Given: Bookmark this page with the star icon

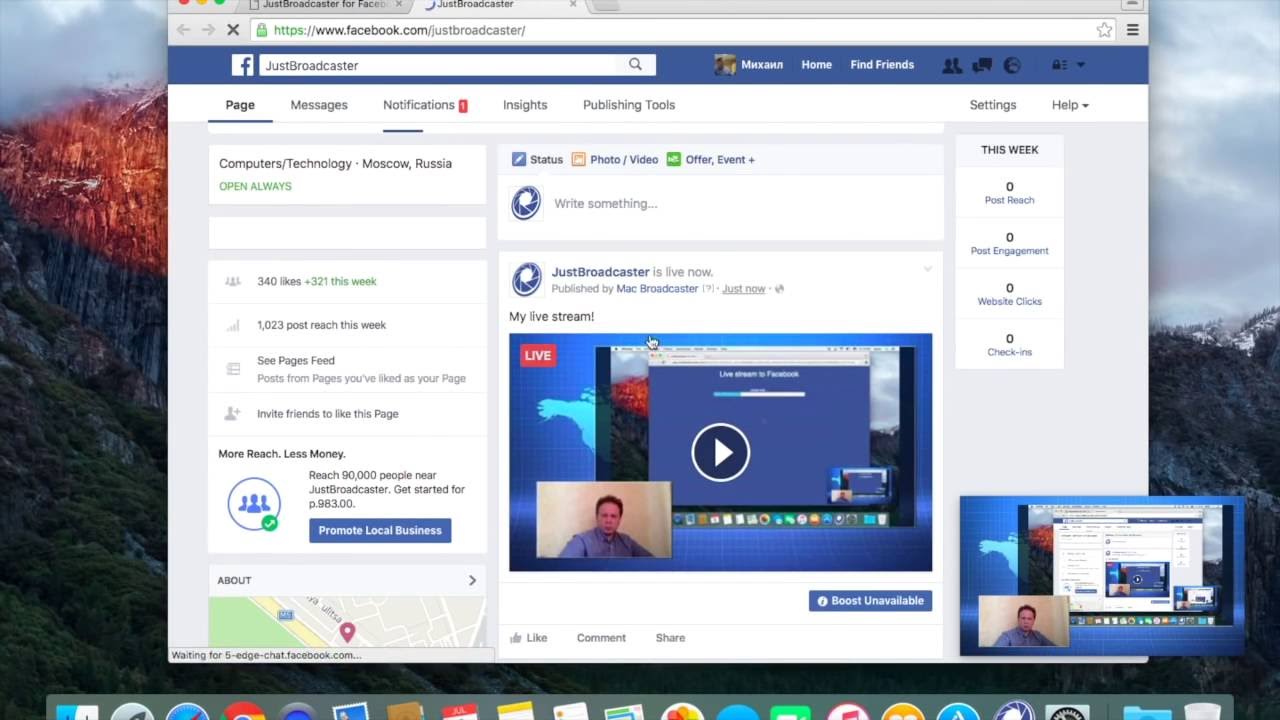Looking at the screenshot, I should coord(1104,30).
